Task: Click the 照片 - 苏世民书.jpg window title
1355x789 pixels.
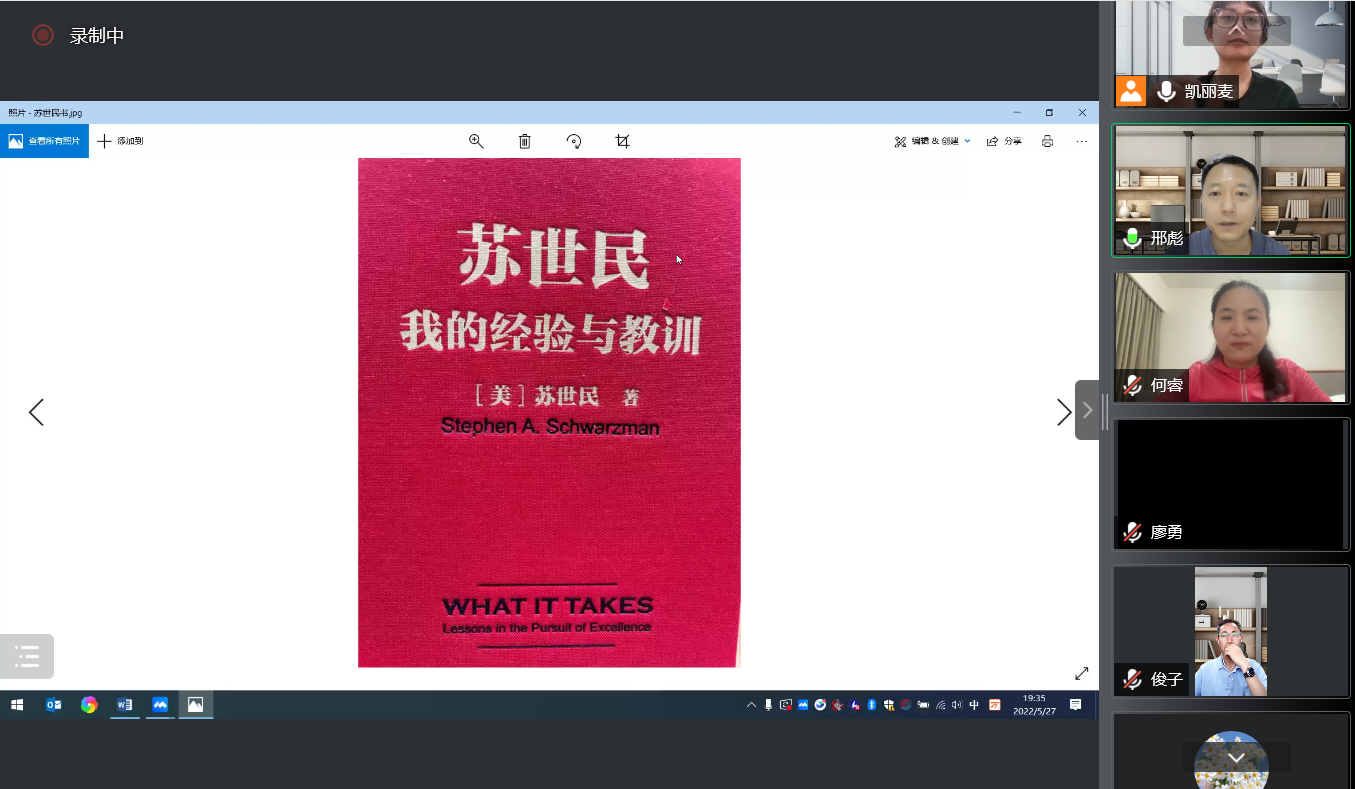Action: click(45, 113)
